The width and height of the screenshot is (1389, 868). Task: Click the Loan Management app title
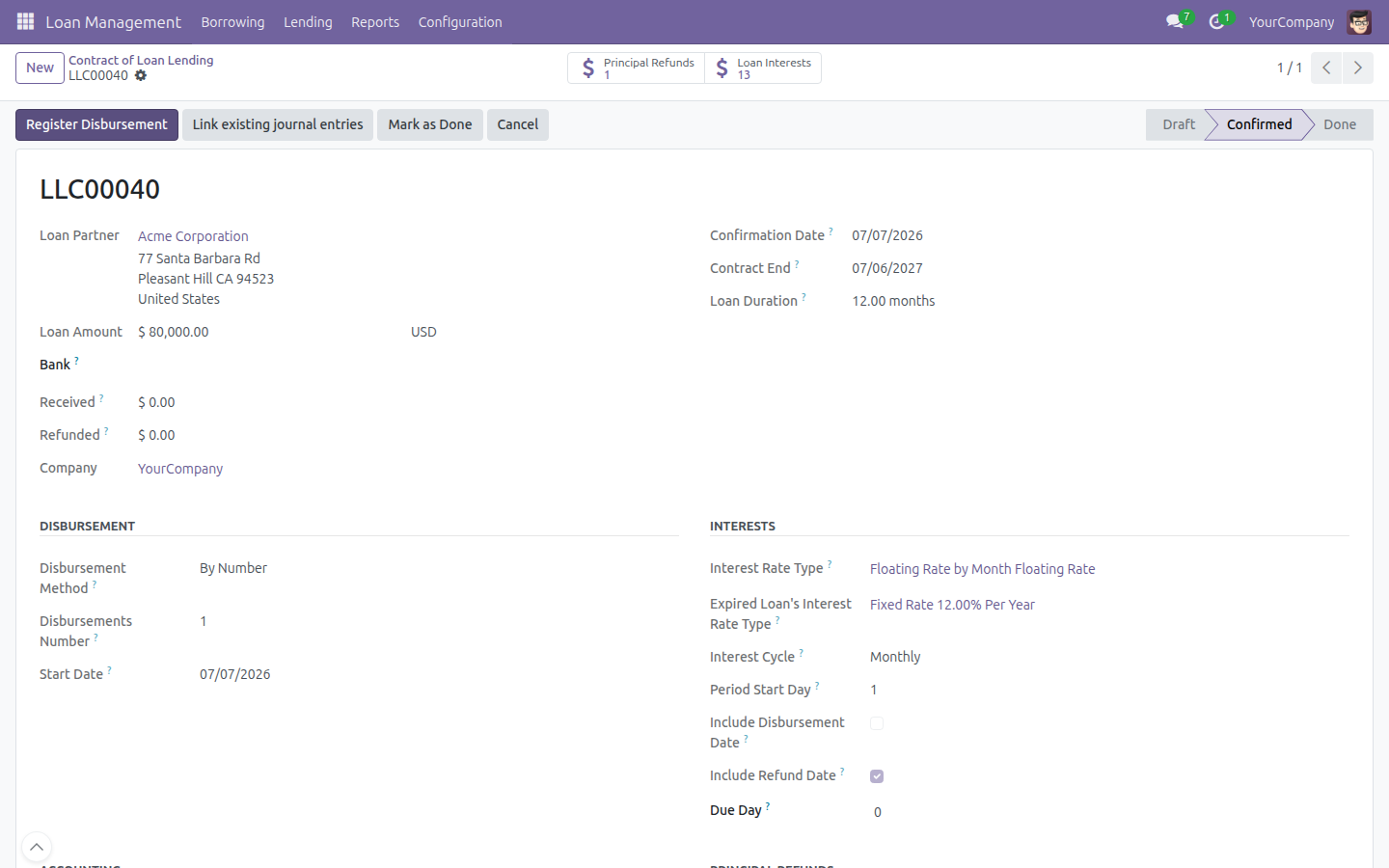[x=114, y=21]
